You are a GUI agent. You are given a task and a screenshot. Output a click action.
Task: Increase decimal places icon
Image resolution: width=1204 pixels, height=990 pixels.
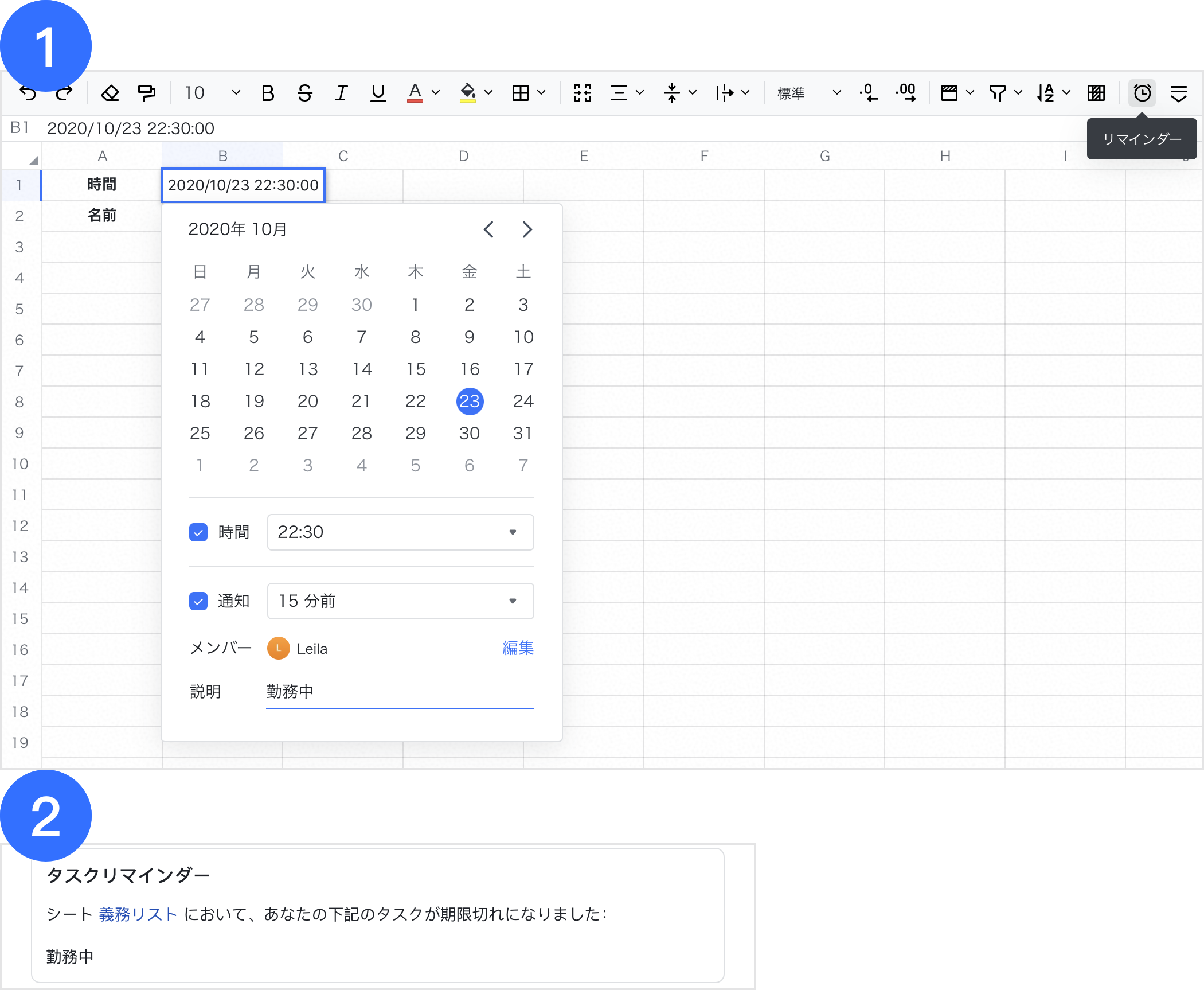tap(906, 93)
